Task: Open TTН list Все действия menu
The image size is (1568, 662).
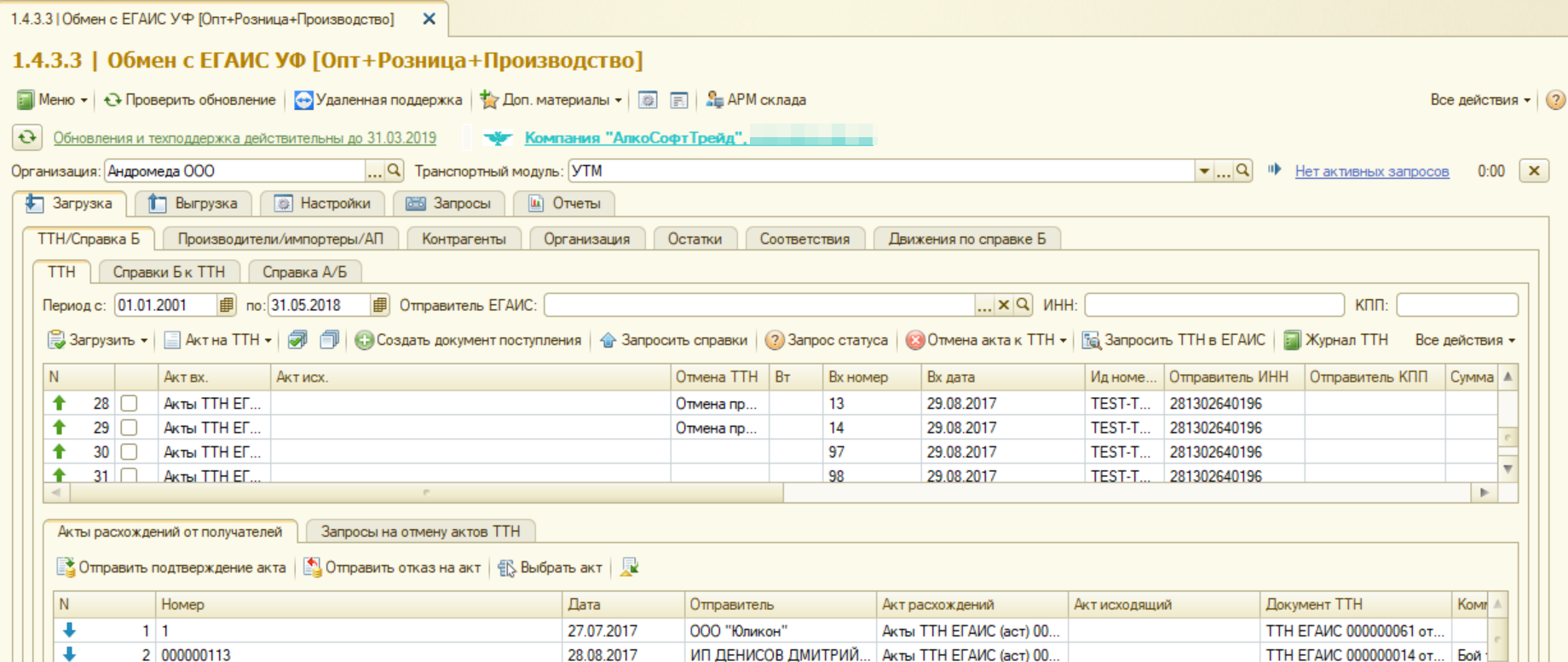Action: (1465, 340)
